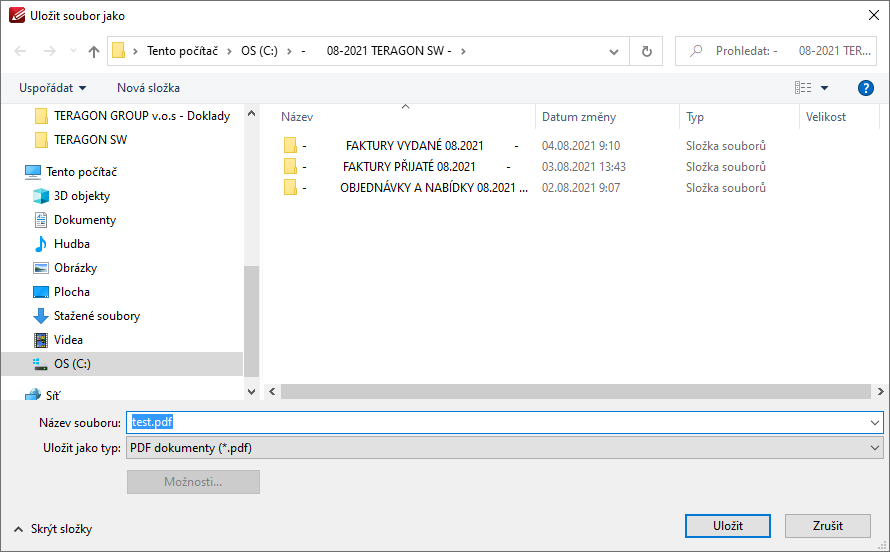Click date '04.08.2021 9:10' cell

click(581, 146)
